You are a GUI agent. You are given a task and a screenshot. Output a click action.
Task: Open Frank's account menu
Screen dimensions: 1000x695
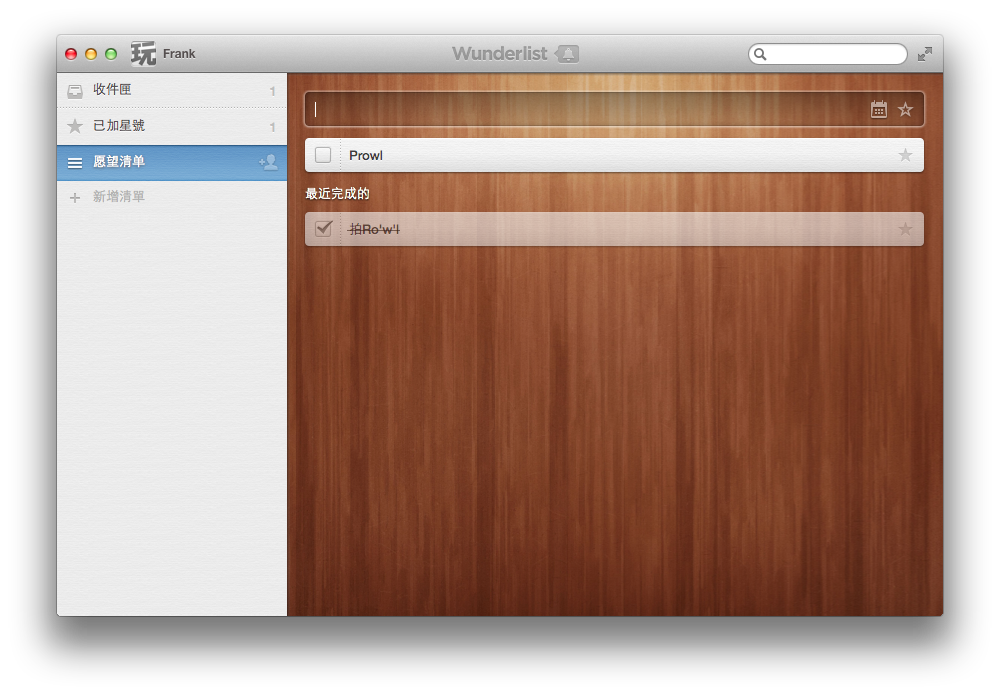pyautogui.click(x=179, y=54)
